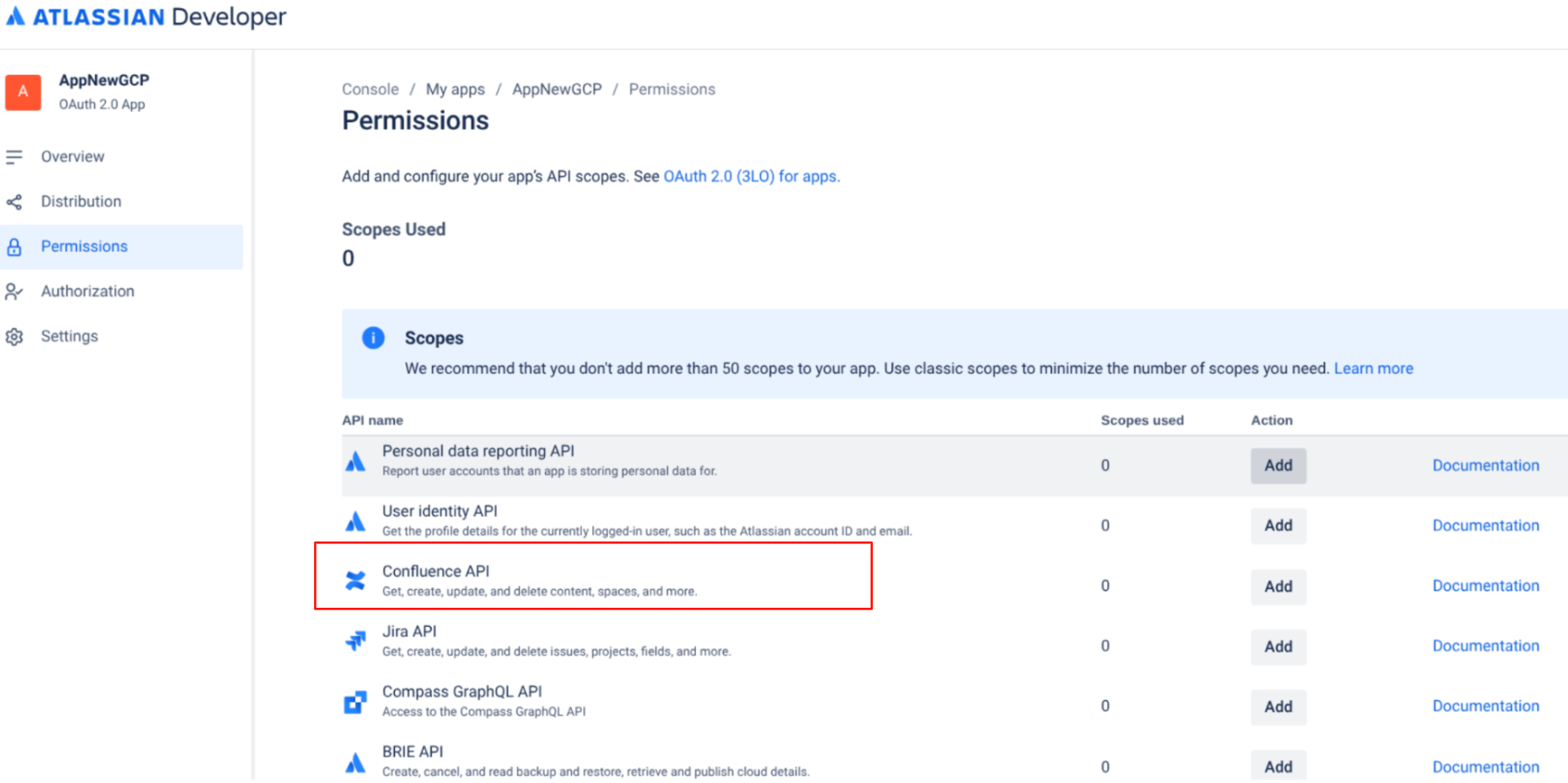The height and width of the screenshot is (783, 1568).
Task: Click the Console breadcrumb link
Action: click(370, 89)
